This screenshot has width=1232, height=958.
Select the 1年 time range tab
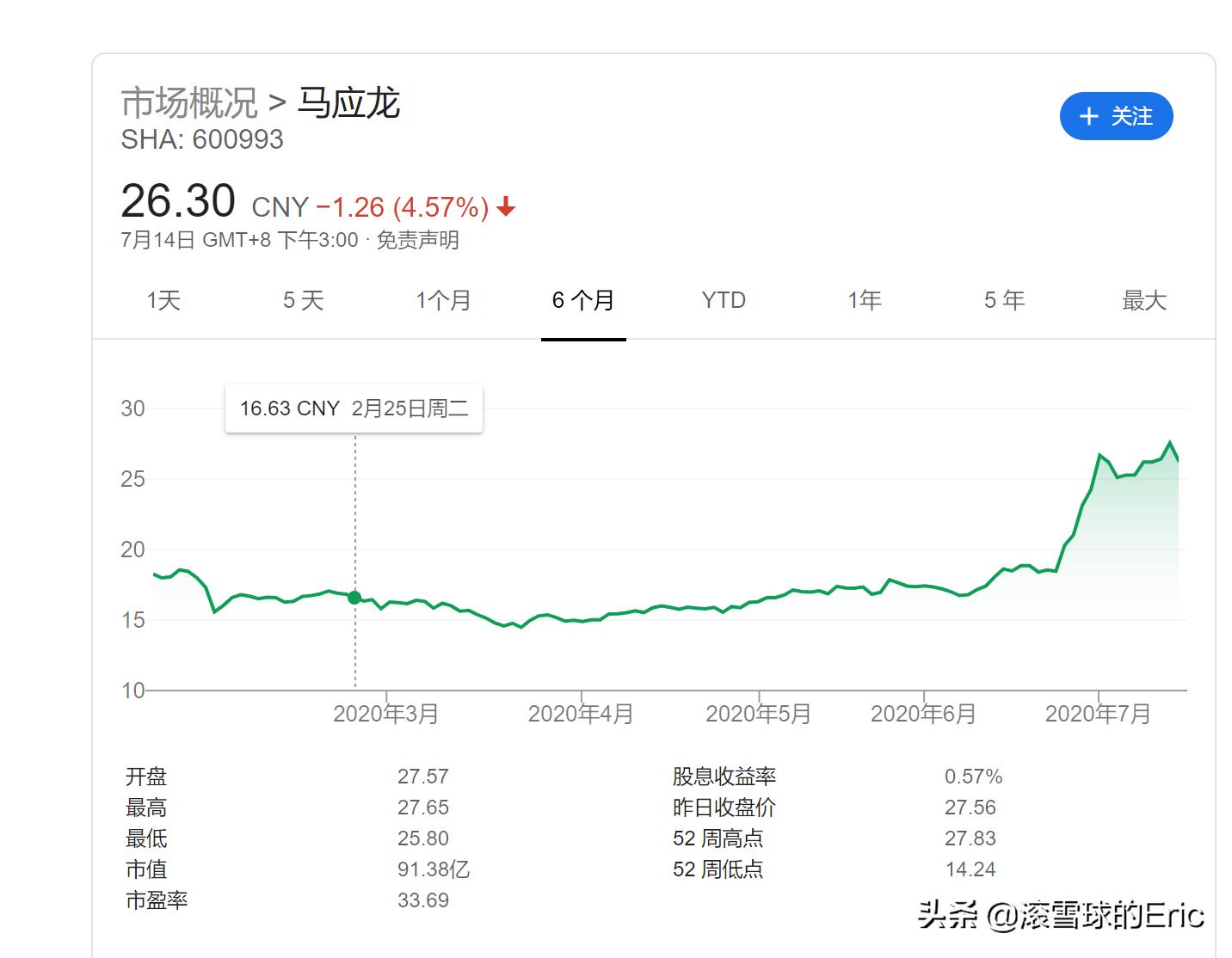[x=864, y=300]
